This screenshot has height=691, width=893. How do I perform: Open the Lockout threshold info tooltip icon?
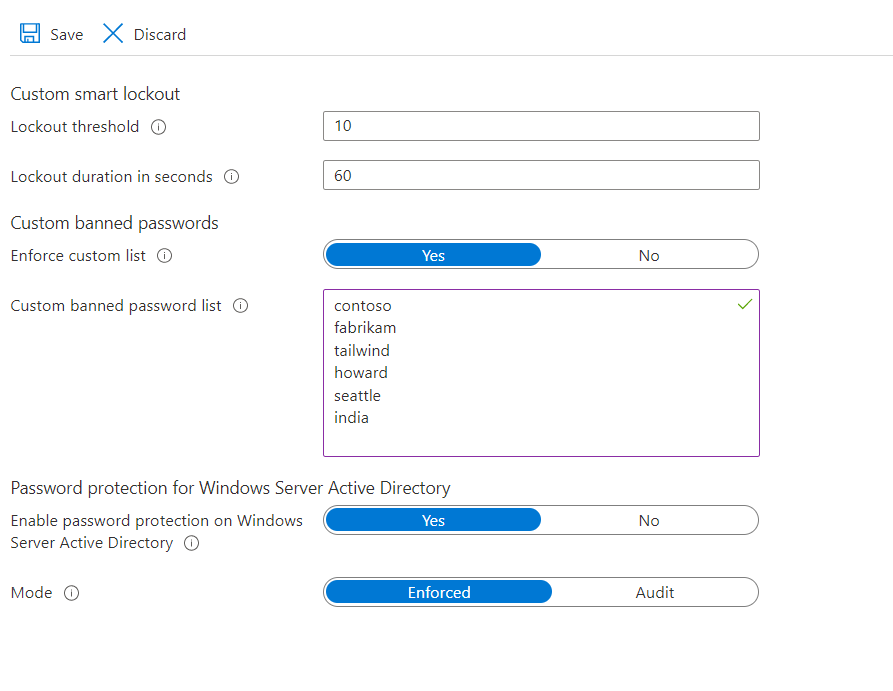[x=159, y=127]
